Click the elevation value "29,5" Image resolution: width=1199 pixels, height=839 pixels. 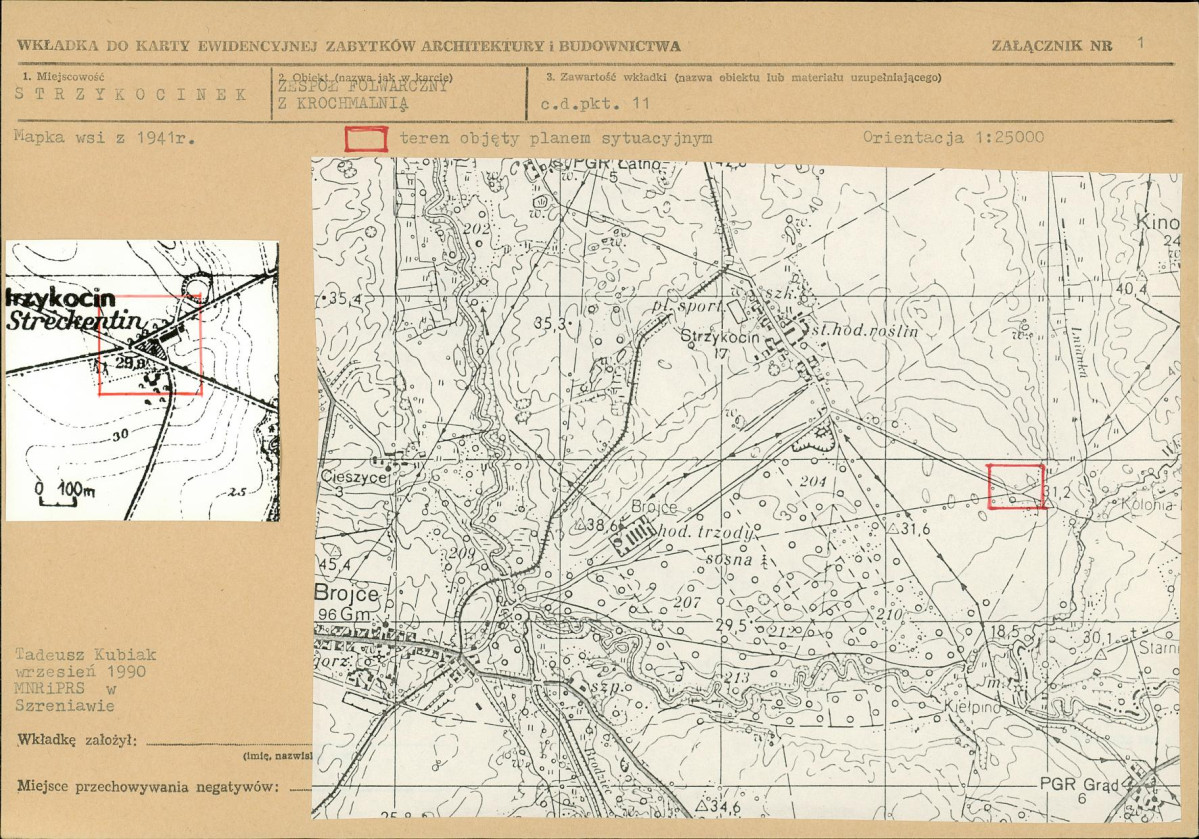(x=731, y=625)
